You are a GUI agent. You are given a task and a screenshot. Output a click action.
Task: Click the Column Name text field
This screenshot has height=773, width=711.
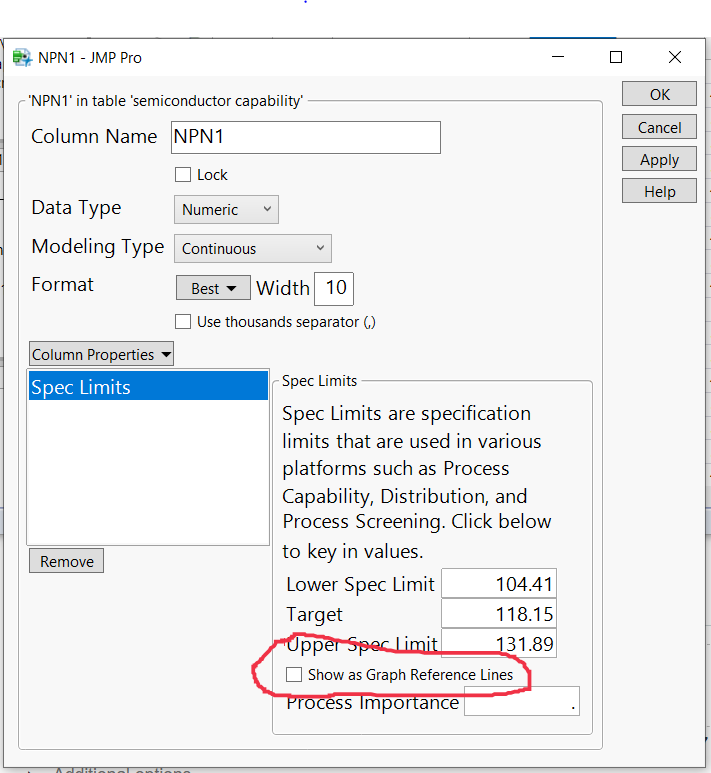pyautogui.click(x=305, y=137)
